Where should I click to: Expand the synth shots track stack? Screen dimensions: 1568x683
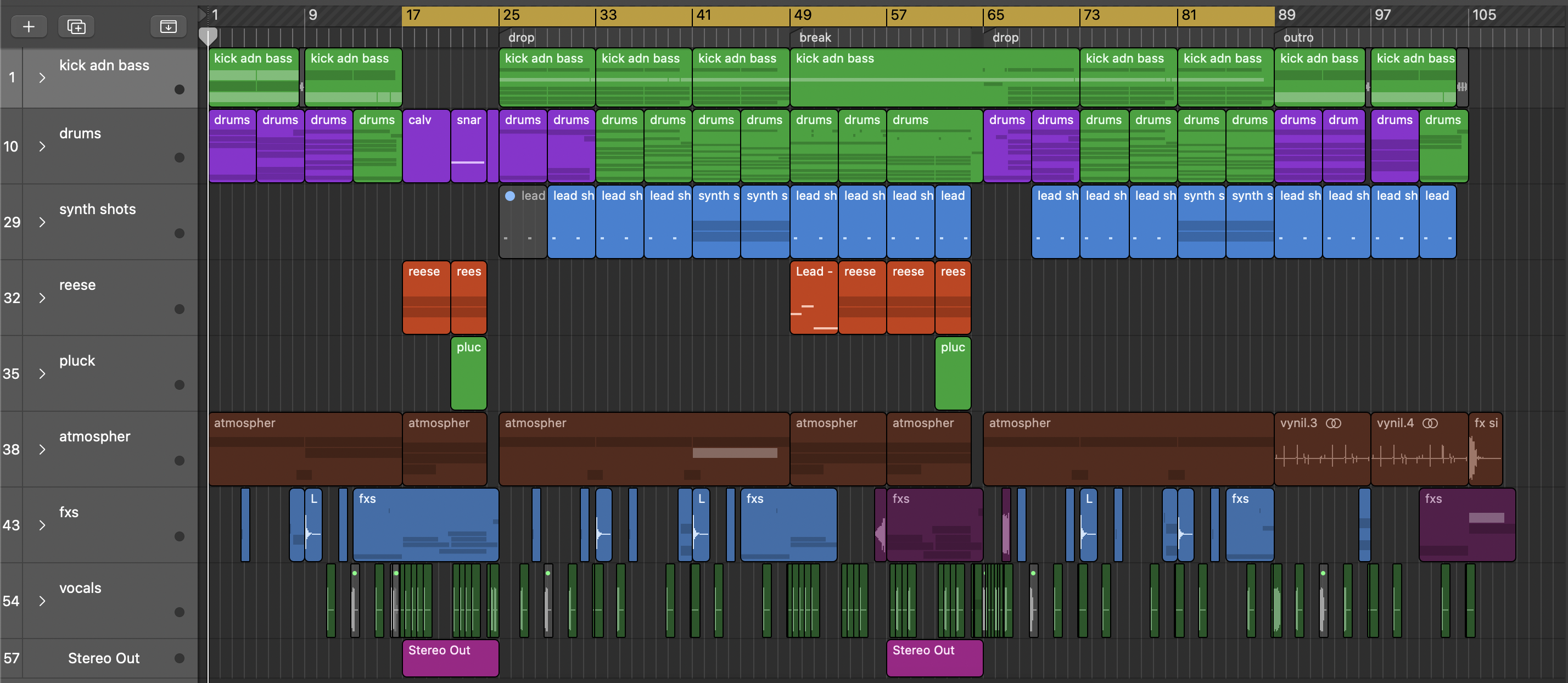42,222
